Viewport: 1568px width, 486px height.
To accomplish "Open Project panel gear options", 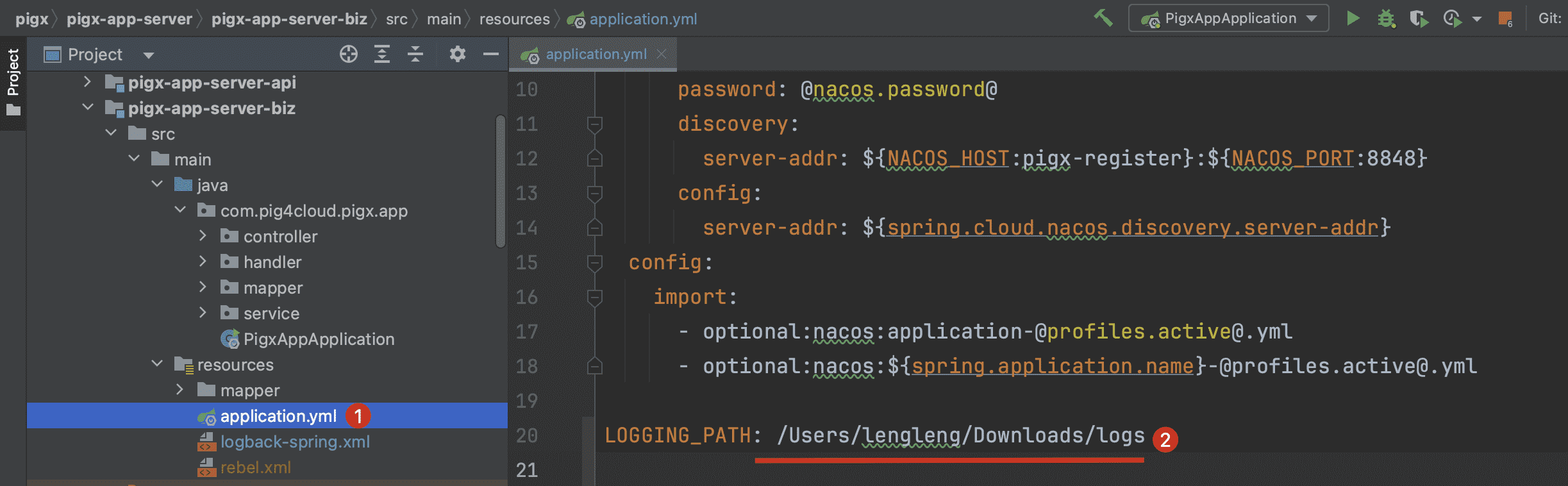I will click(x=457, y=54).
